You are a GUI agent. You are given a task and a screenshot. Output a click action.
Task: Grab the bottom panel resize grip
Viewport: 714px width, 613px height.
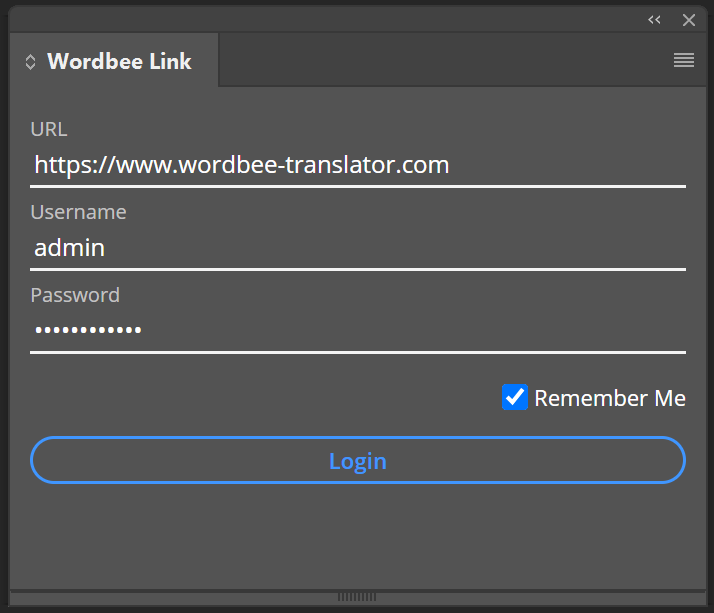357,597
